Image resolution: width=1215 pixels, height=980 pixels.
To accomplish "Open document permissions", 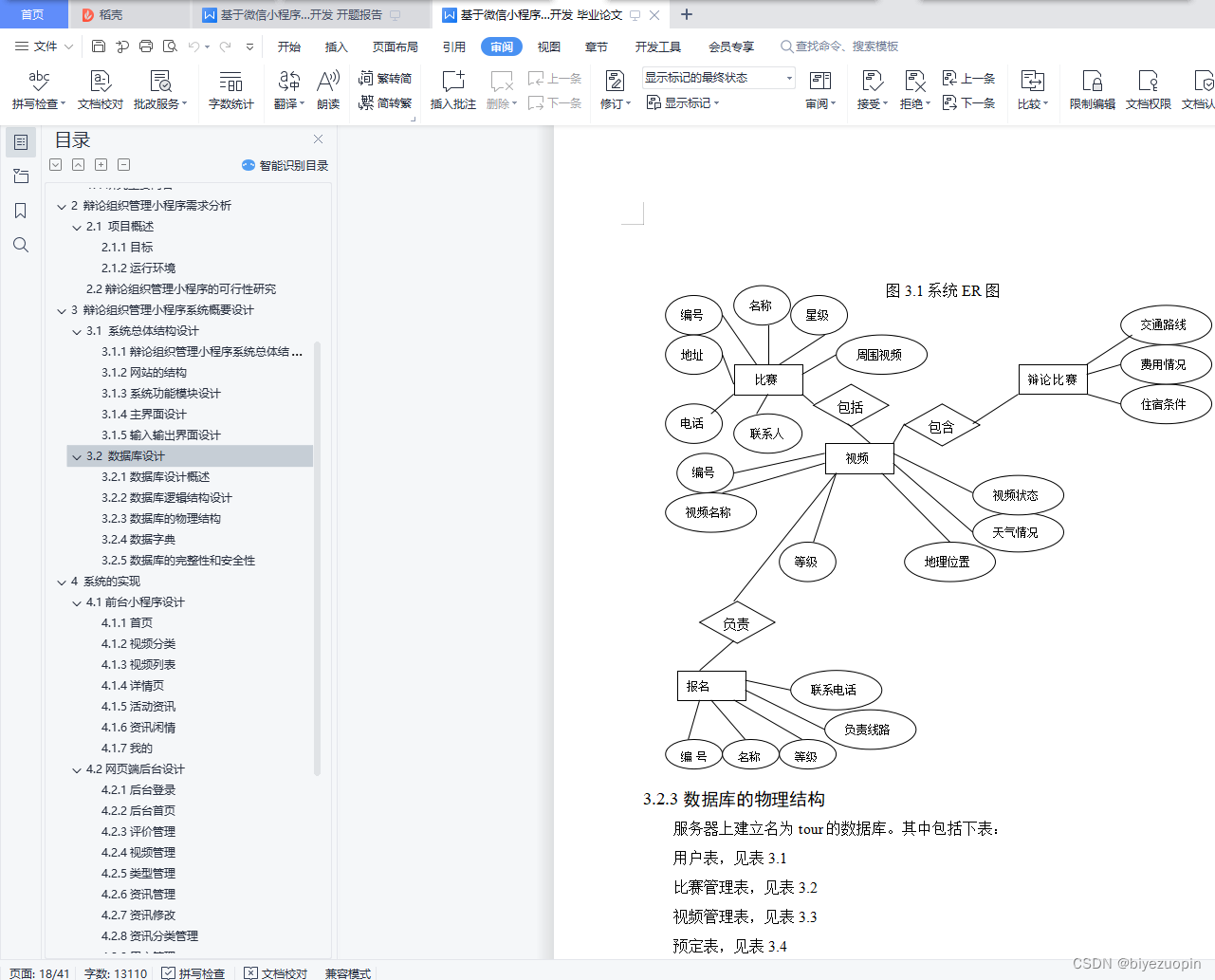I will point(1148,90).
